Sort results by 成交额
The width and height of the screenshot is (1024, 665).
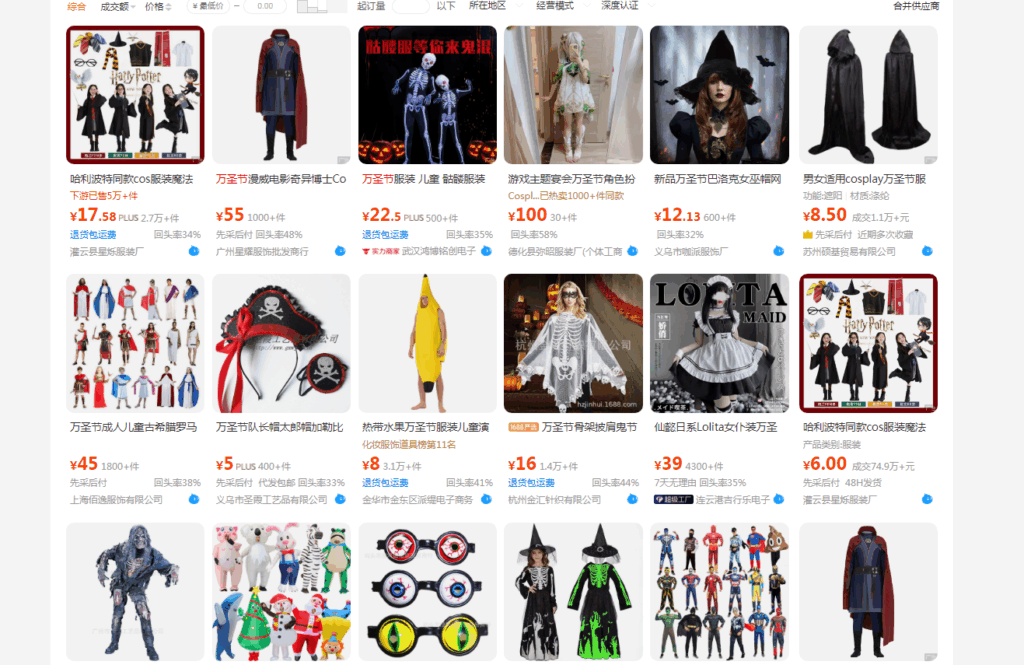tap(118, 7)
